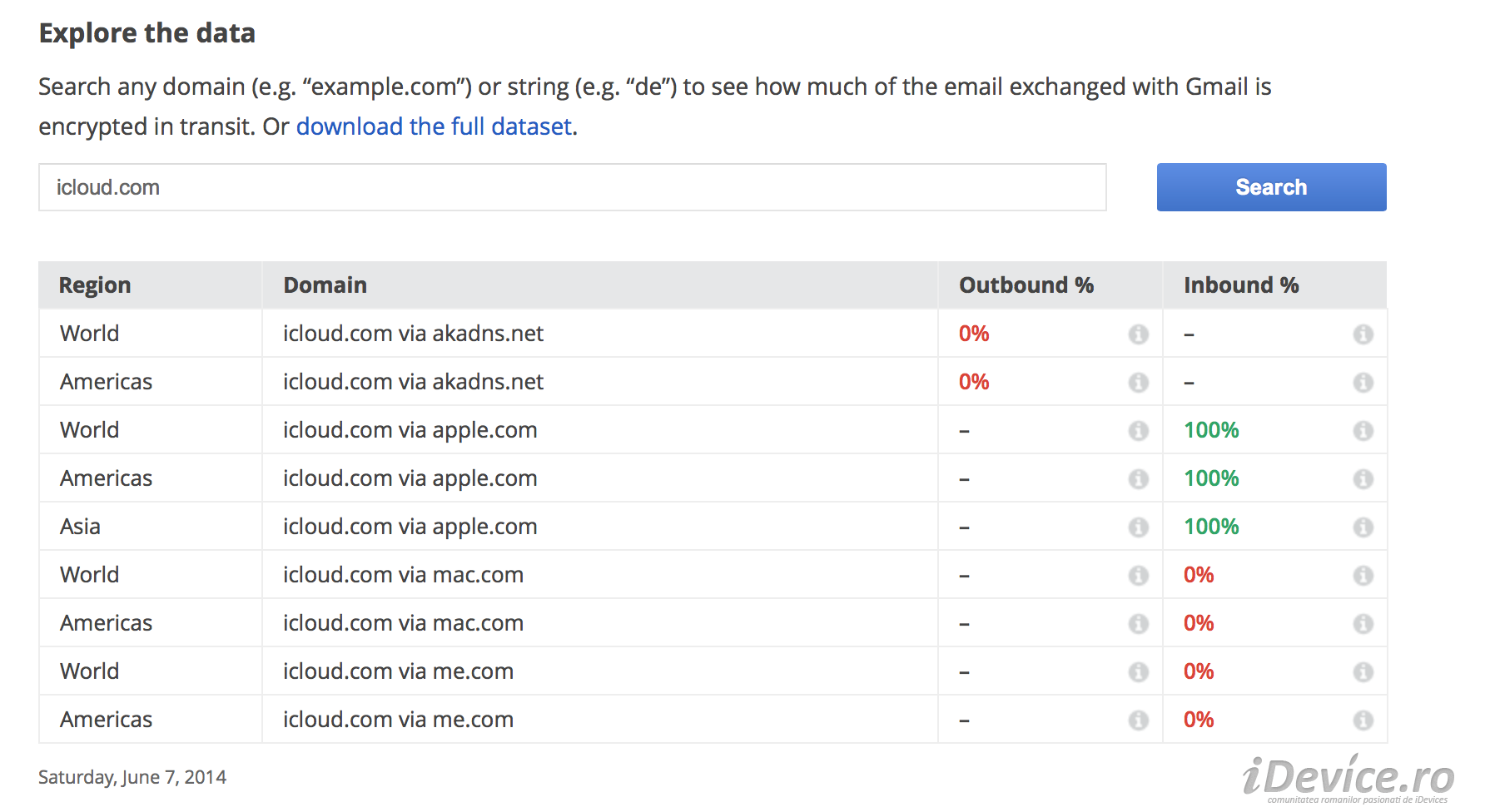The width and height of the screenshot is (1490, 812).
Task: Click outbound info icon for Americas akadns.net row
Action: click(1138, 383)
